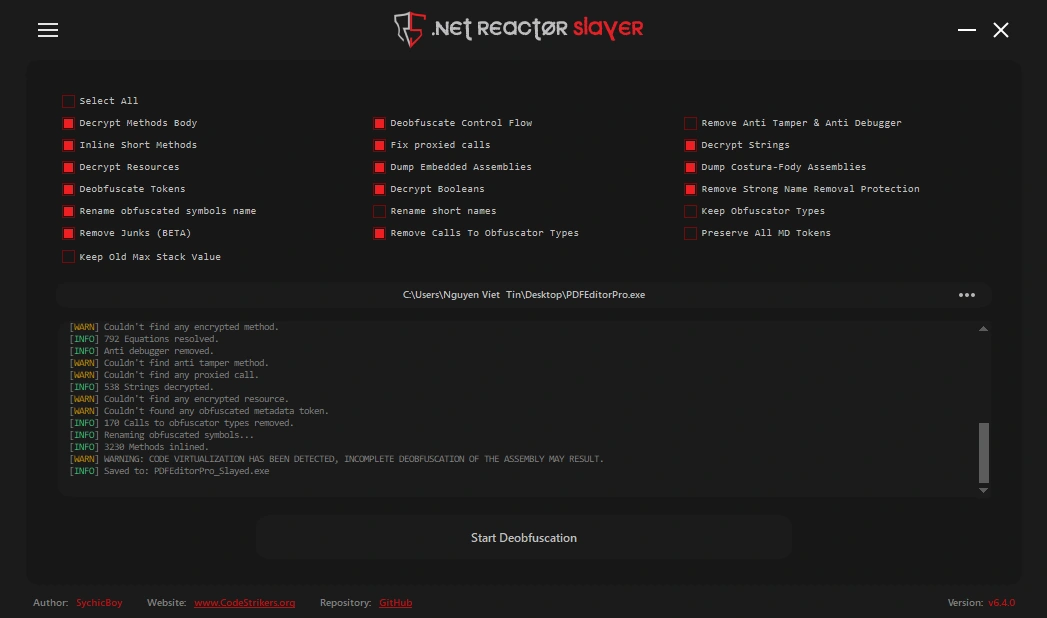Image resolution: width=1047 pixels, height=618 pixels.
Task: Toggle Decrypt Methods Body option
Action: coord(69,123)
